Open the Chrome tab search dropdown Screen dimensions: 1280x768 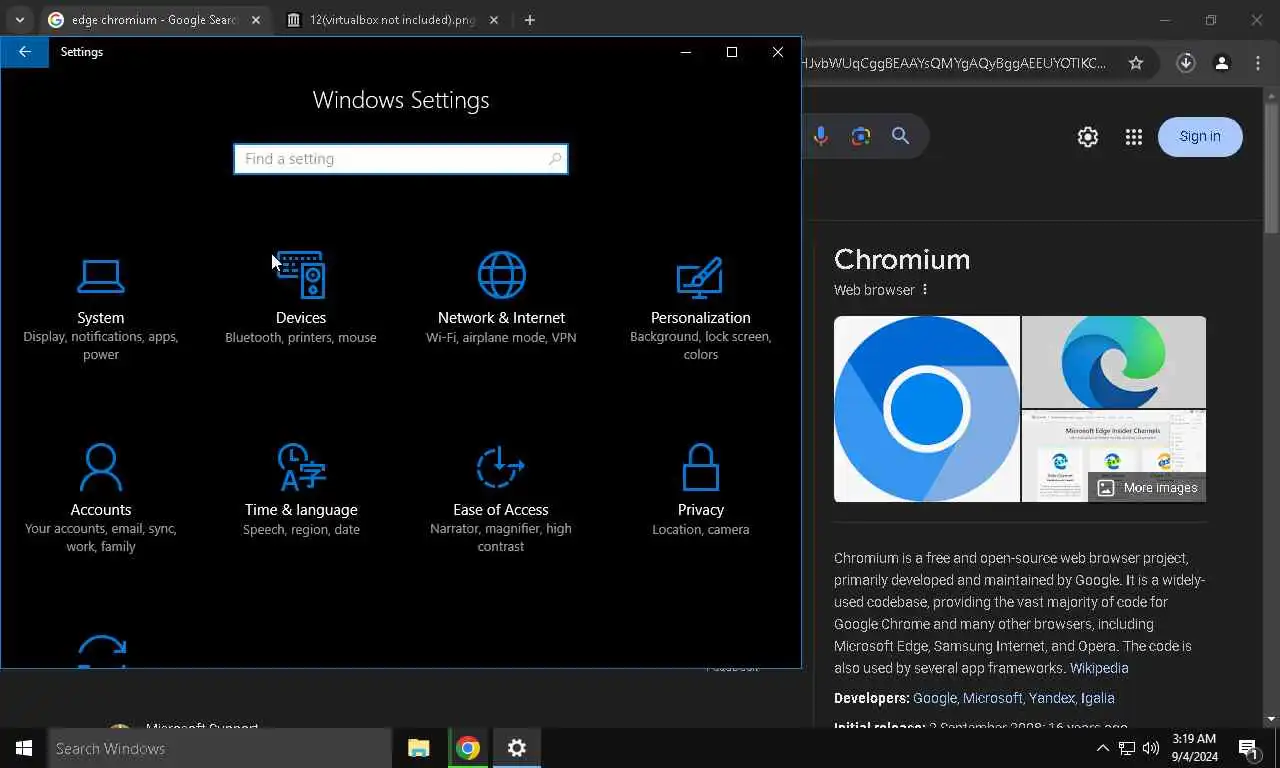tap(20, 20)
